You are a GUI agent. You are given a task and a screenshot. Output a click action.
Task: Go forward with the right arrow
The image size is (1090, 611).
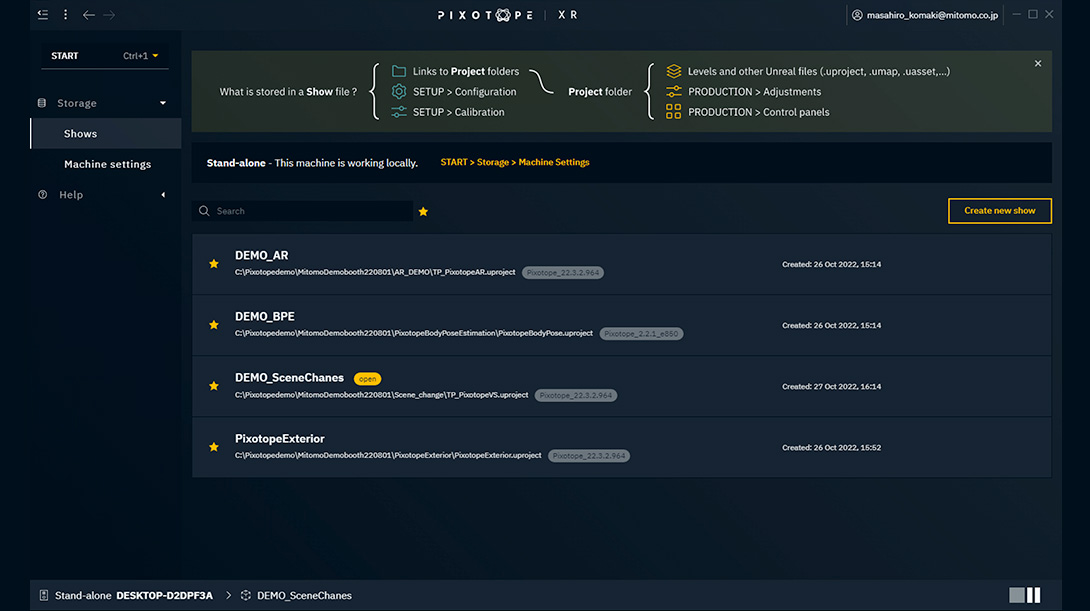tap(109, 15)
